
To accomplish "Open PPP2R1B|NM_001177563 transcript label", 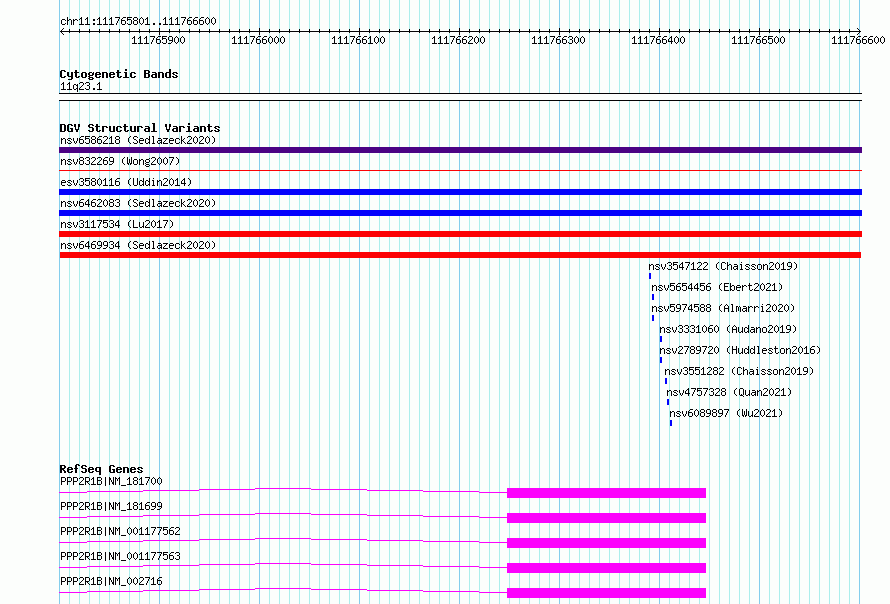I will click(120, 556).
